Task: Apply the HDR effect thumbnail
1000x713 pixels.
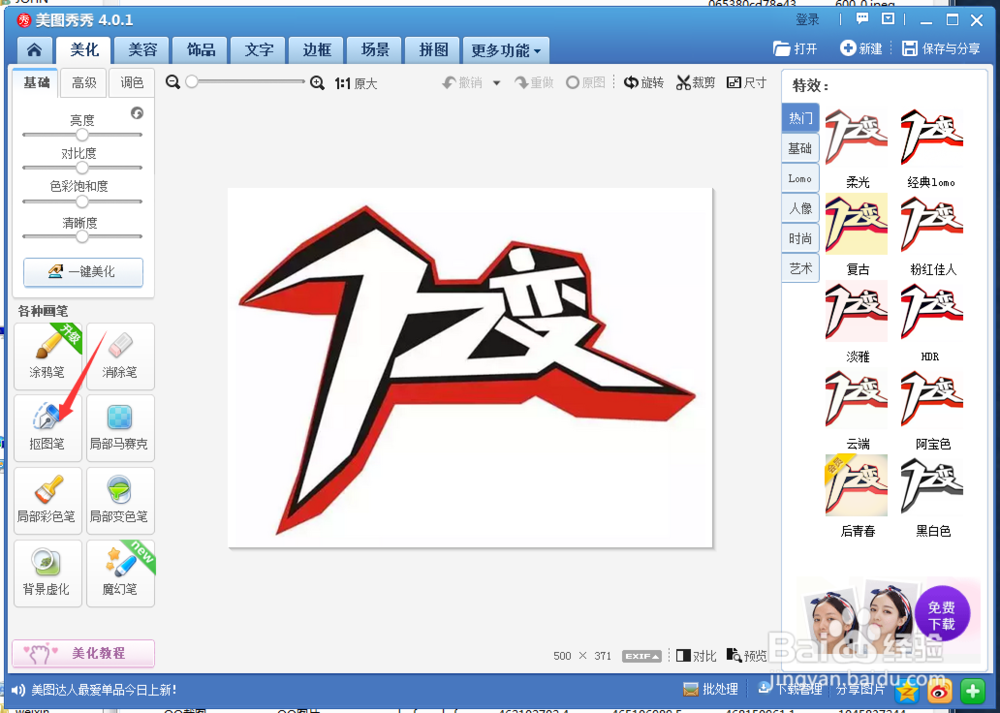Action: point(931,311)
